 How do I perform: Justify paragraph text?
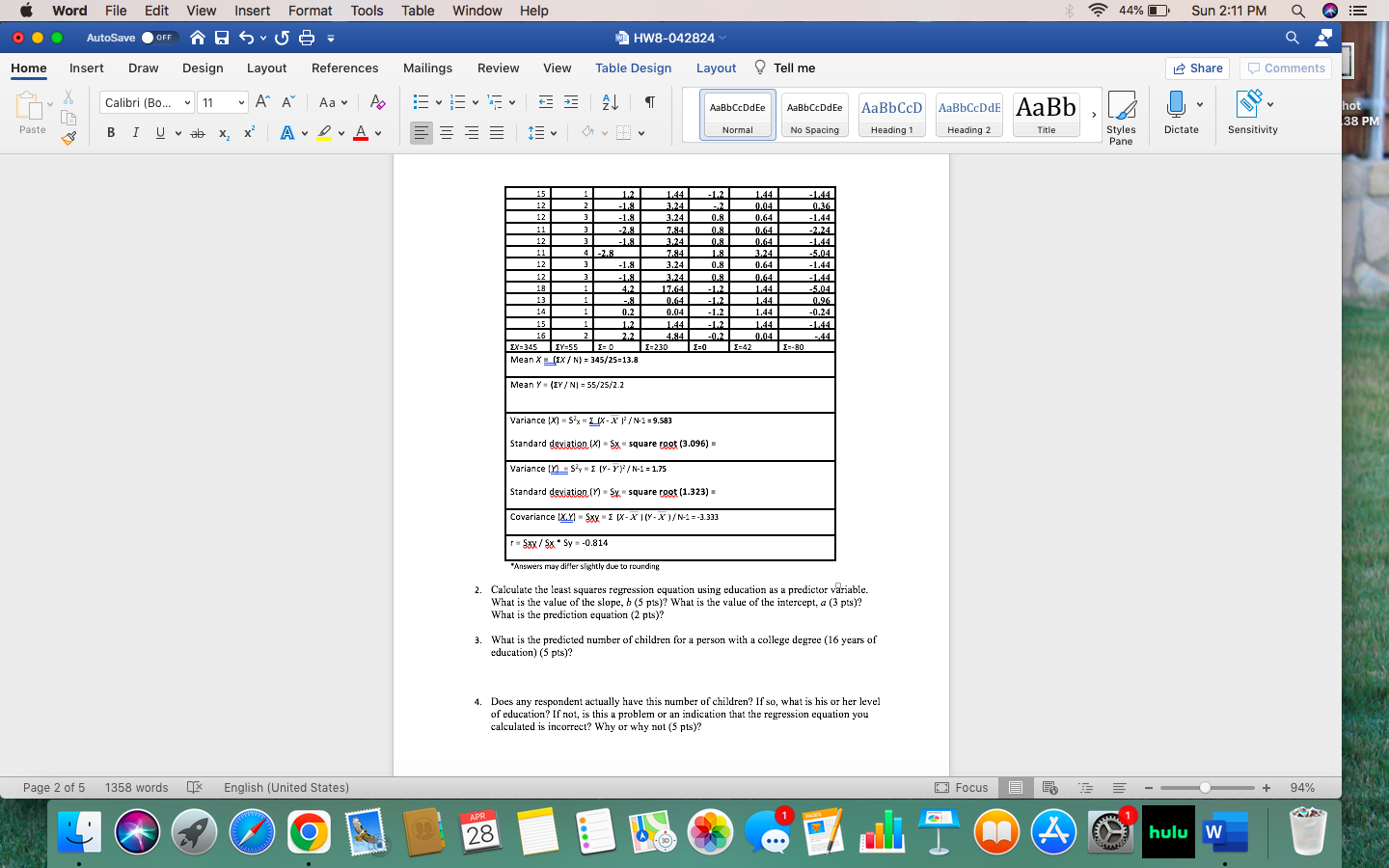click(497, 133)
